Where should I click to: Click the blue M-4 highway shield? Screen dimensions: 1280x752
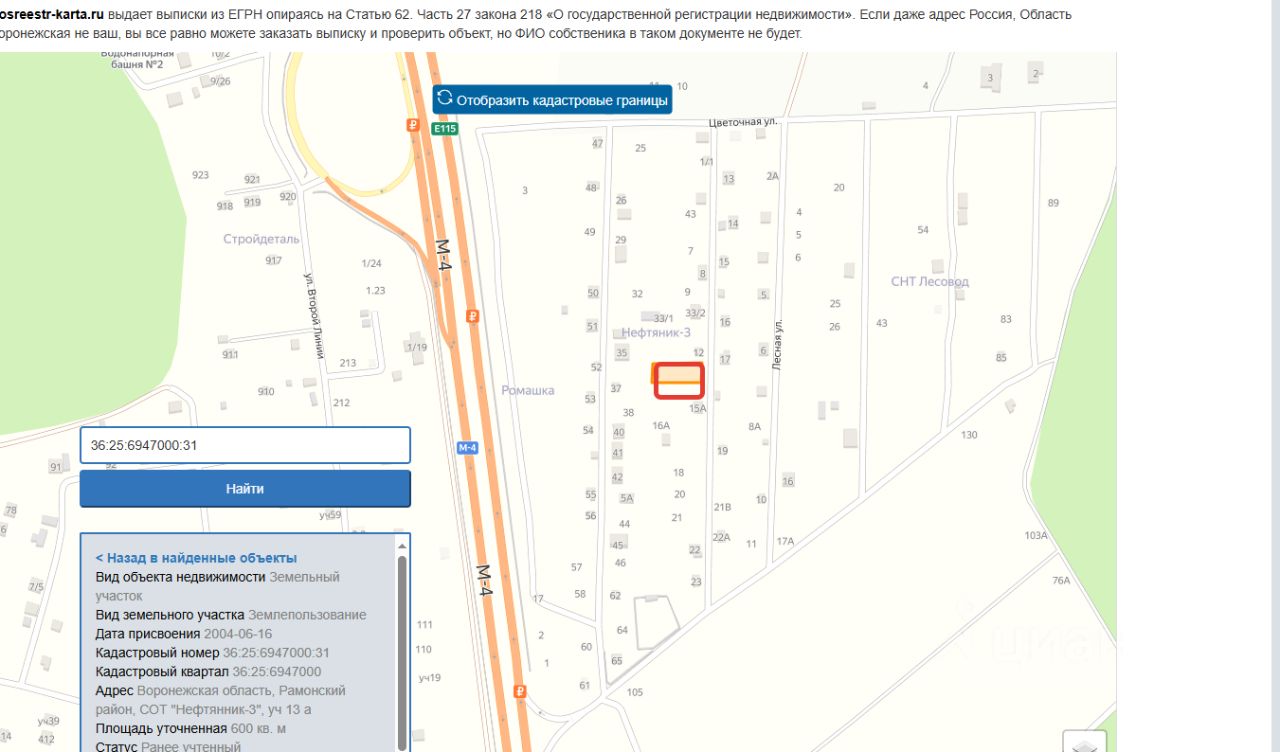point(467,448)
